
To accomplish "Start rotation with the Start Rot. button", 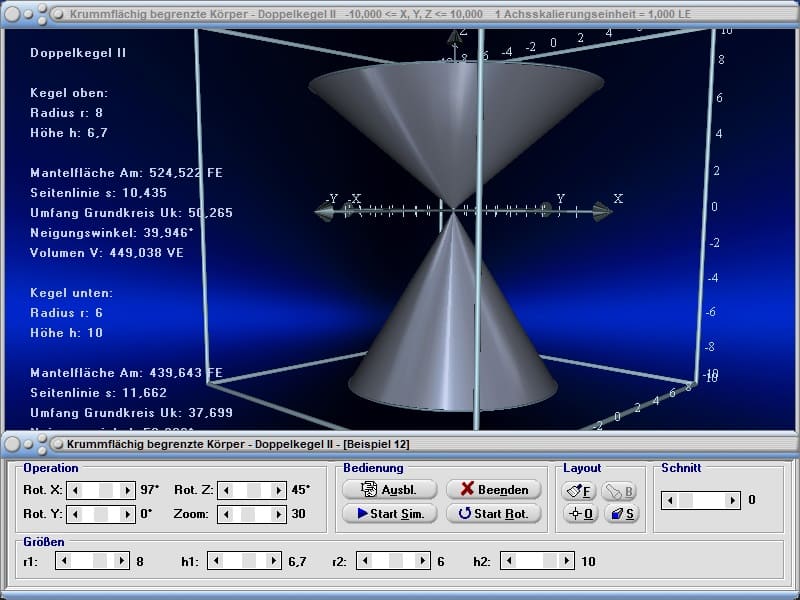I will 493,513.
